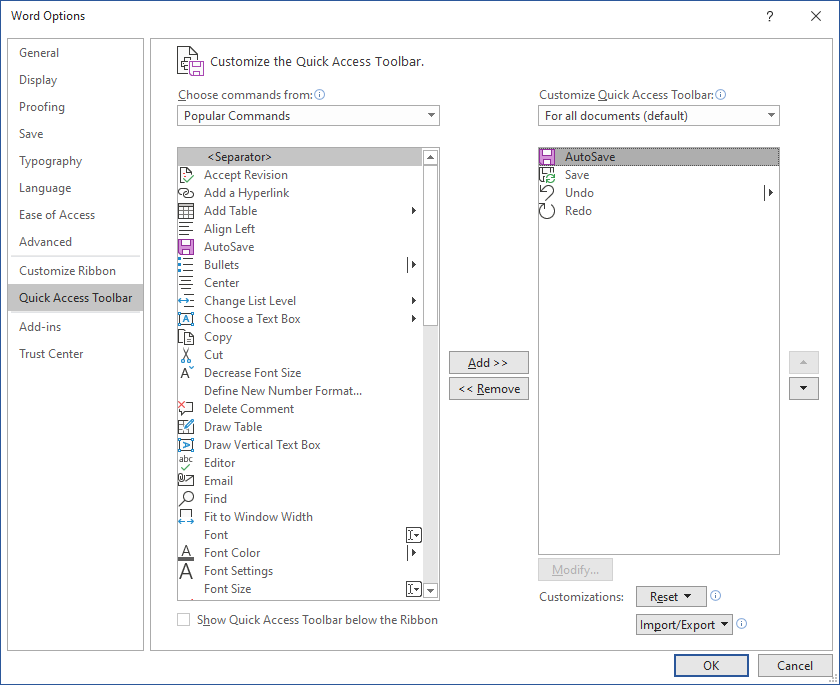Select the Add Table grid icon
The image size is (840, 685).
coord(186,211)
